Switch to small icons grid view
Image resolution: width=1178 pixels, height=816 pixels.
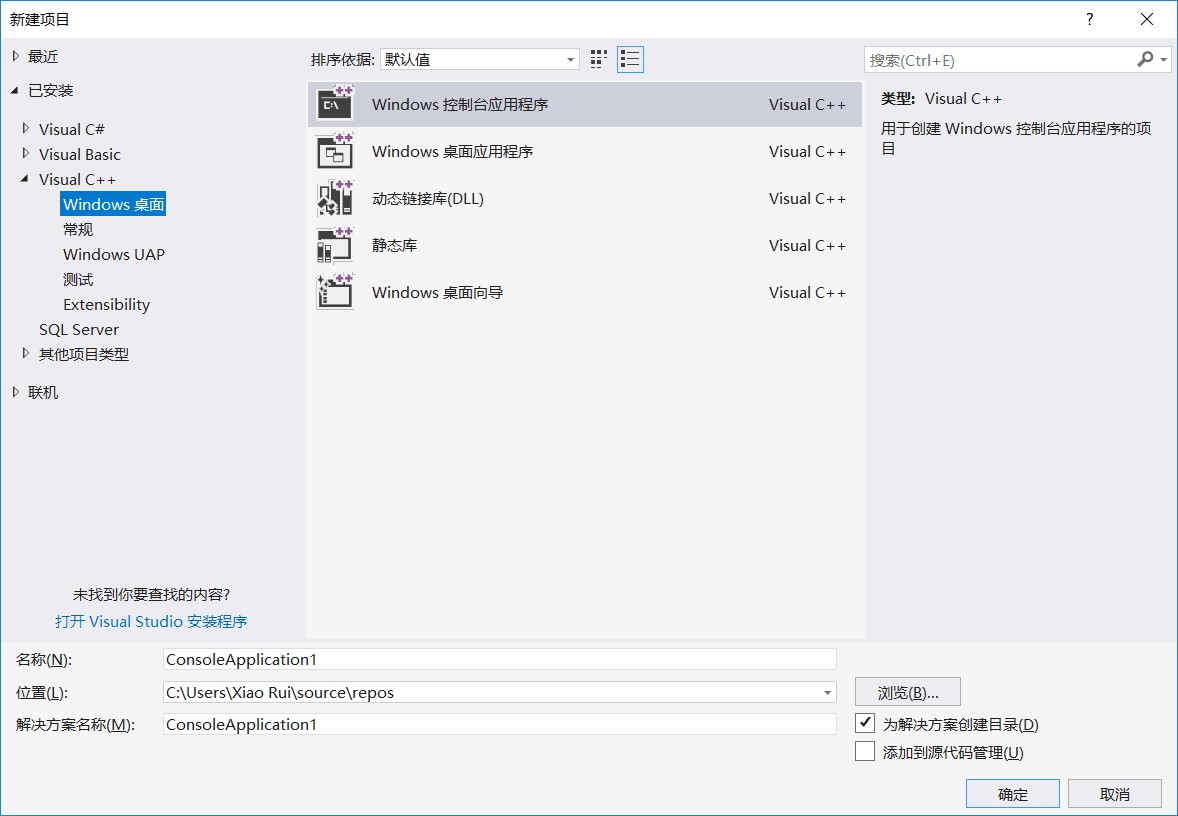pos(599,59)
